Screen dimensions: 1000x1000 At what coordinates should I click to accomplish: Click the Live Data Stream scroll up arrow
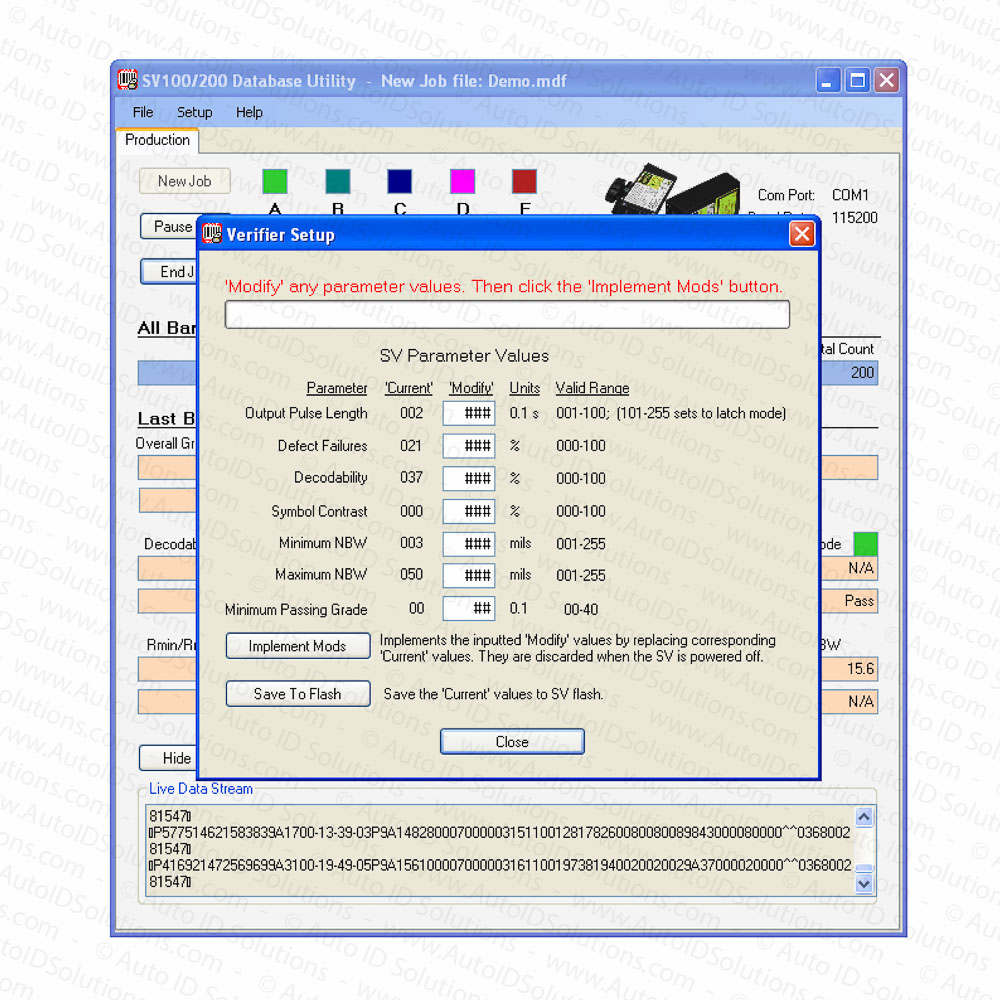click(864, 817)
